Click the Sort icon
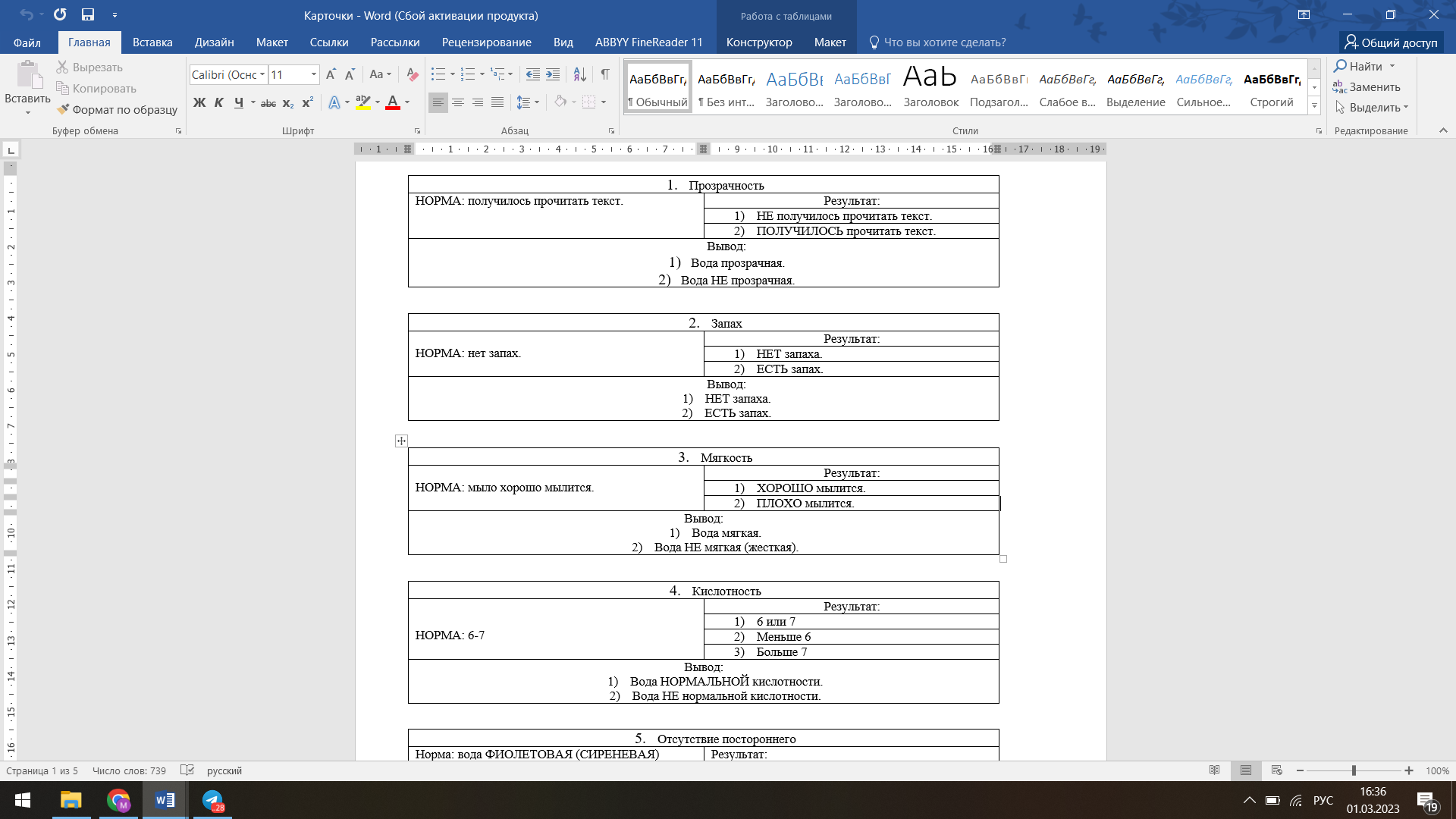 tap(579, 74)
